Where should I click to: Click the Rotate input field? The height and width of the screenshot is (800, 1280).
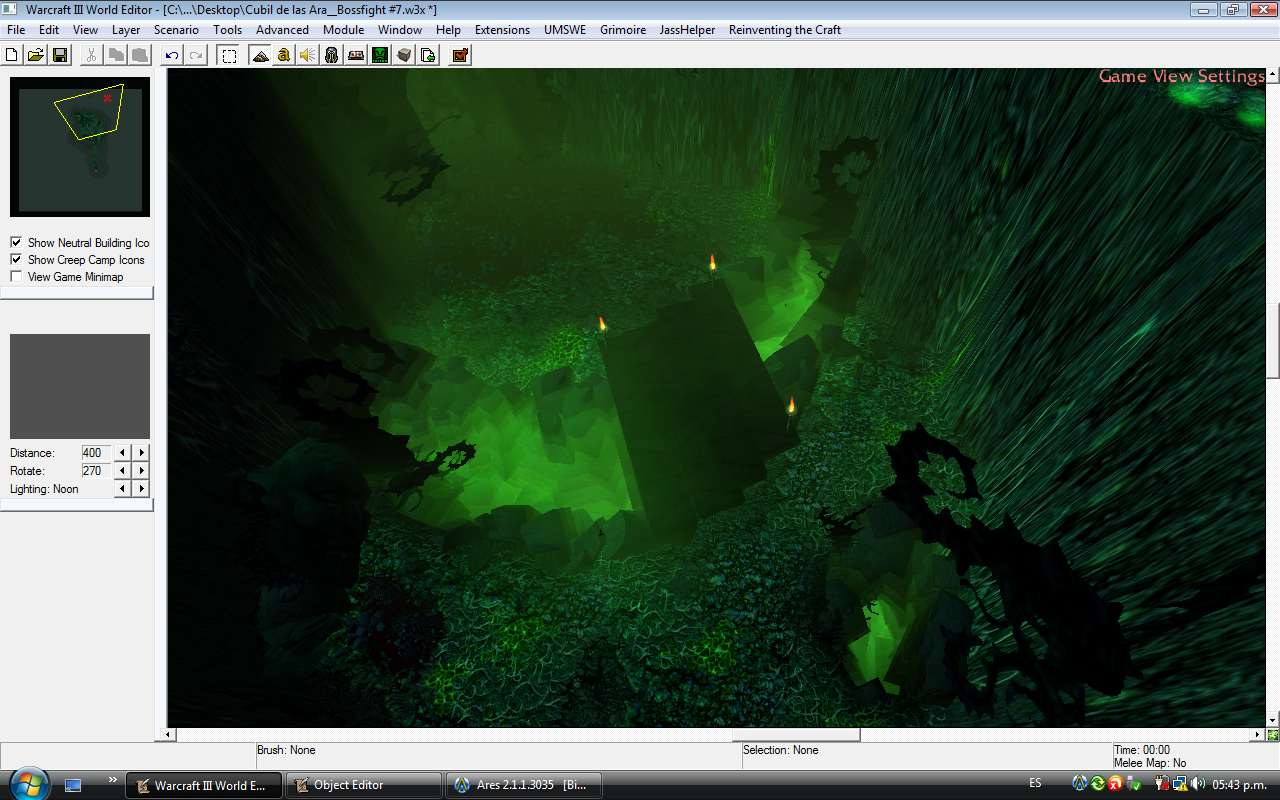pos(96,471)
